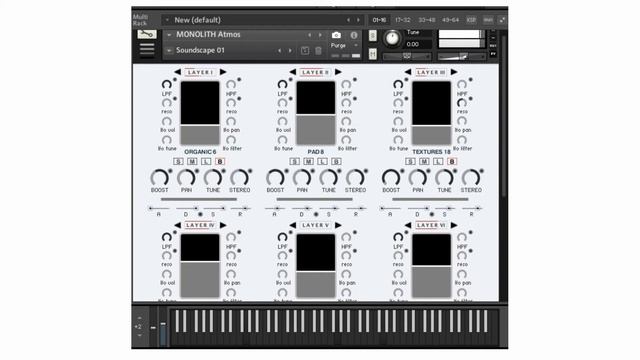Open the aux channels button next to KSP
The width and height of the screenshot is (640, 360).
[x=488, y=20]
